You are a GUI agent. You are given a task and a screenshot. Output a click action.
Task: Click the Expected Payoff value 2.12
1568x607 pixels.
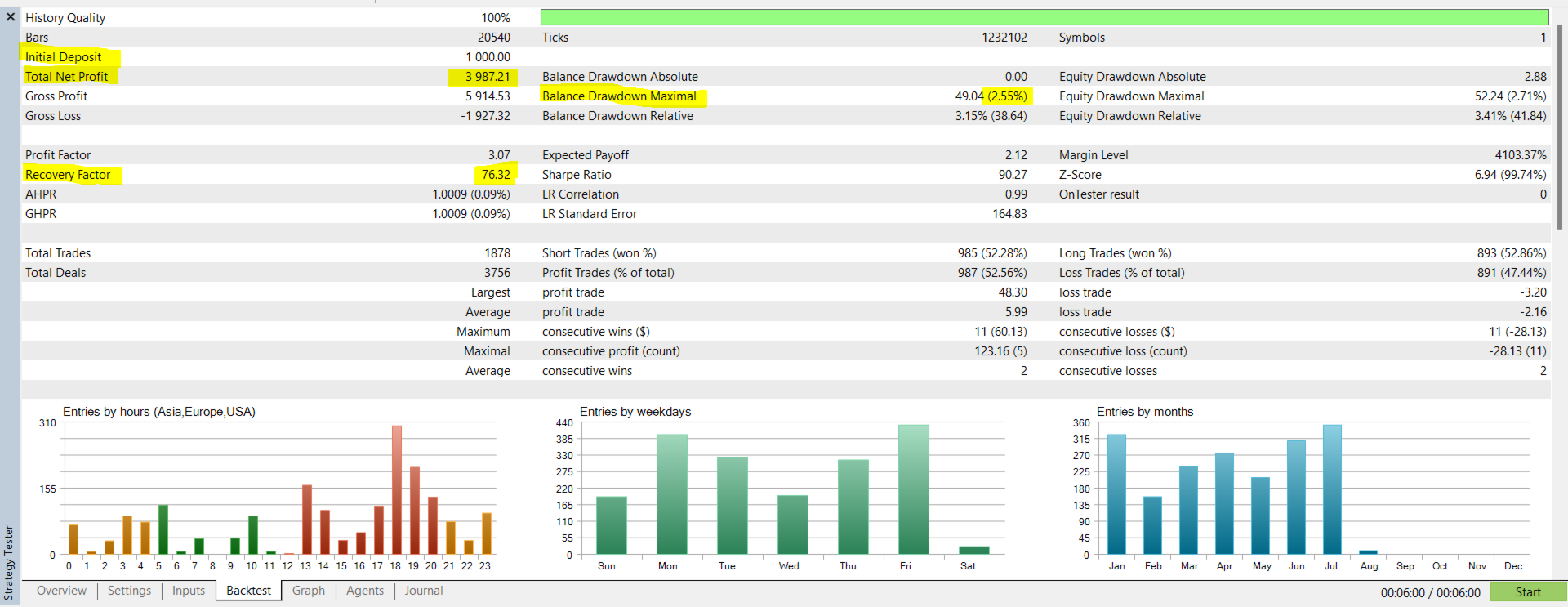tap(1016, 155)
